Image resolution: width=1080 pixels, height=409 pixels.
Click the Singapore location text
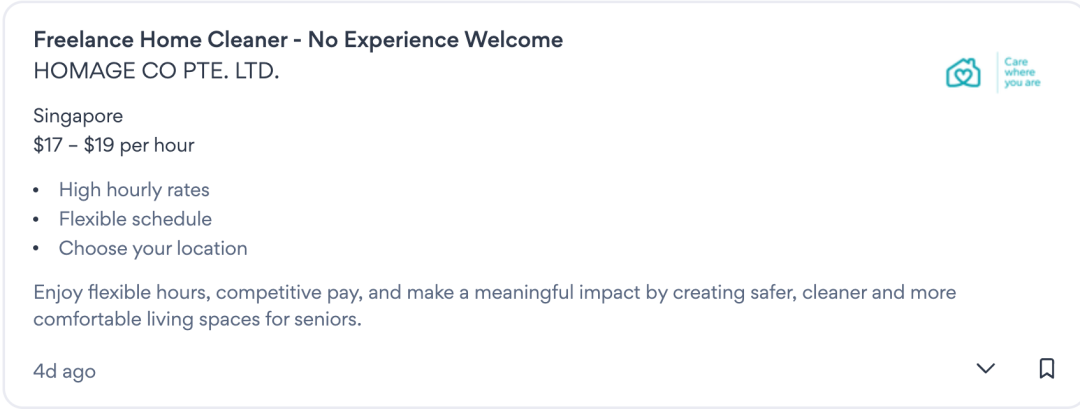(78, 116)
